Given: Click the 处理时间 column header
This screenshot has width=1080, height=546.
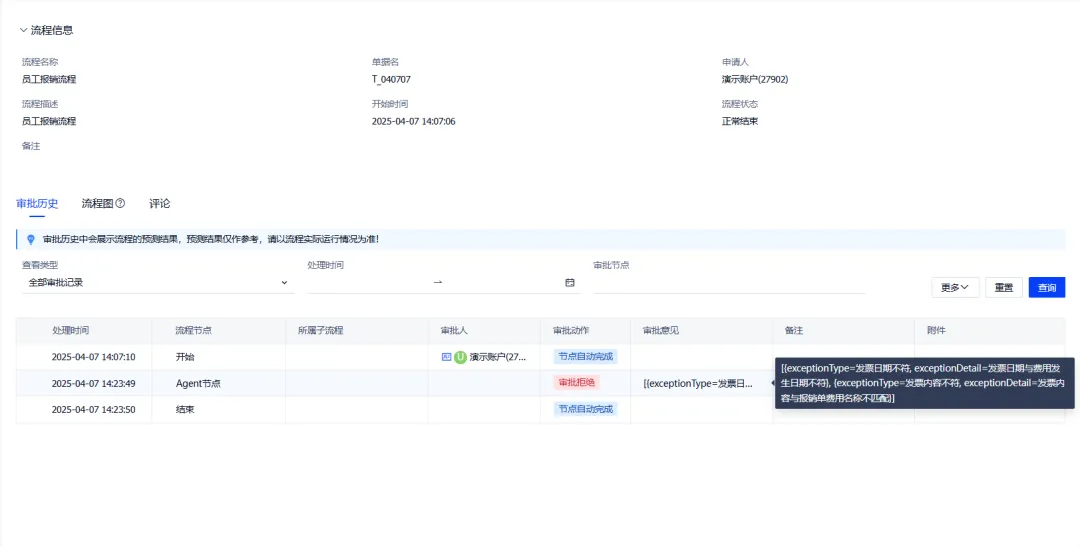Looking at the screenshot, I should point(70,330).
